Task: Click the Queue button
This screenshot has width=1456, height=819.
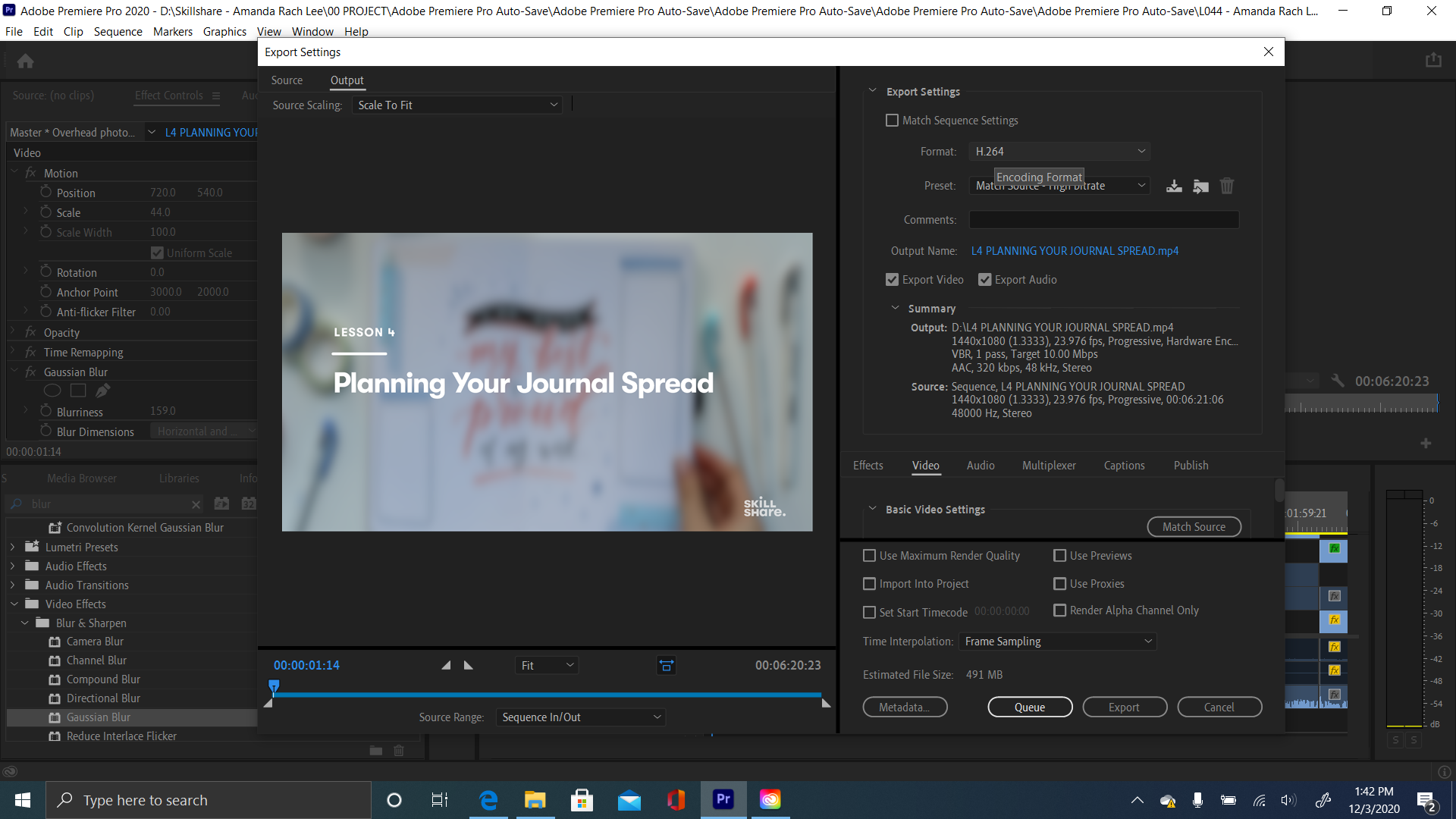Action: [1030, 707]
